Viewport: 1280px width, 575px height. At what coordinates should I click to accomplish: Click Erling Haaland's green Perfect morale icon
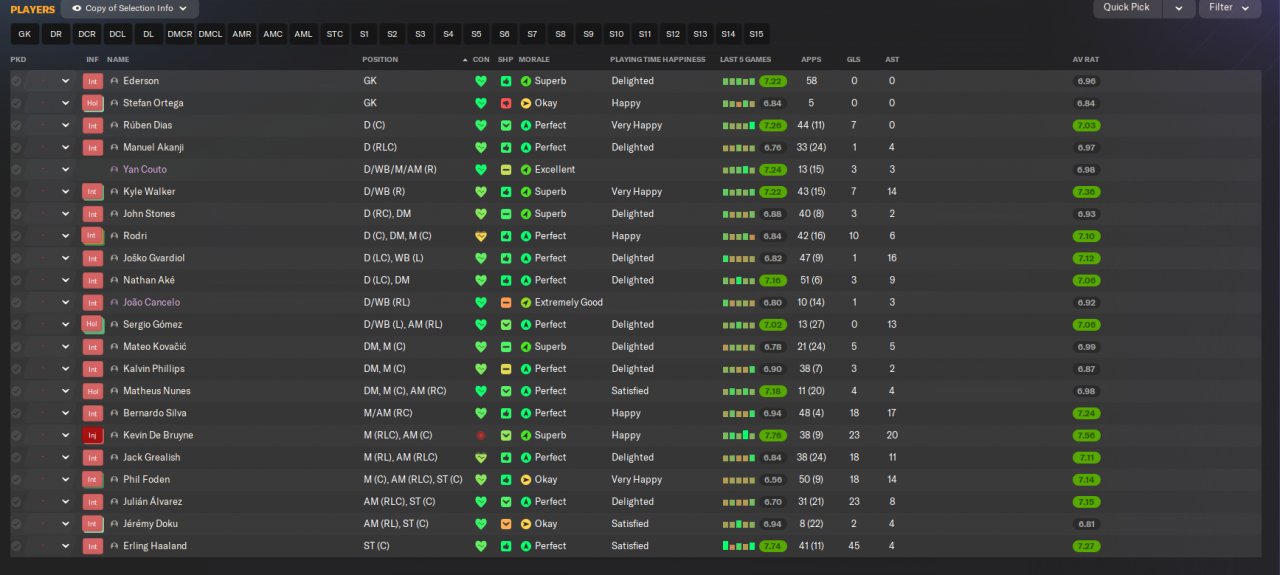[x=526, y=546]
